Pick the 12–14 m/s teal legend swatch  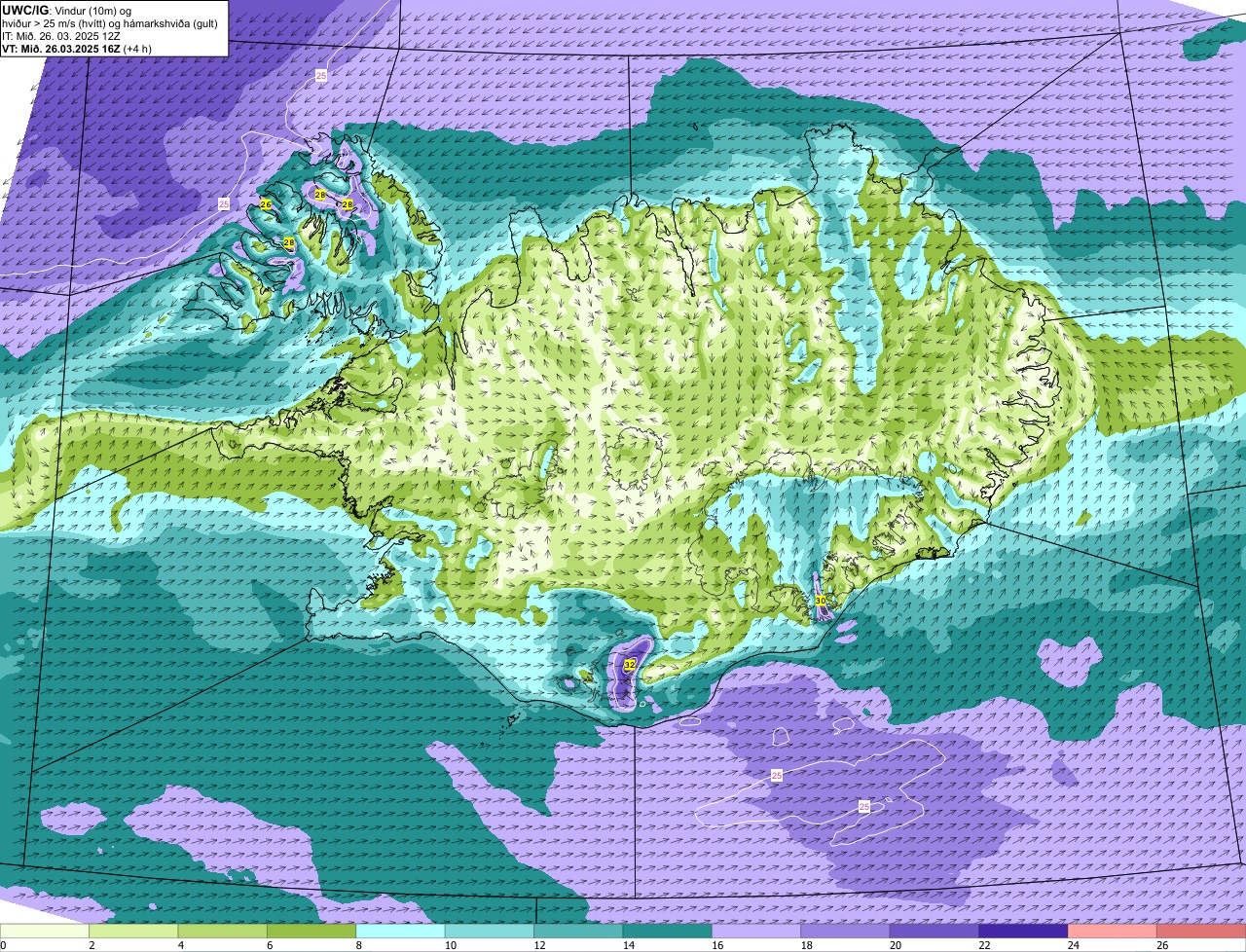coord(578,931)
